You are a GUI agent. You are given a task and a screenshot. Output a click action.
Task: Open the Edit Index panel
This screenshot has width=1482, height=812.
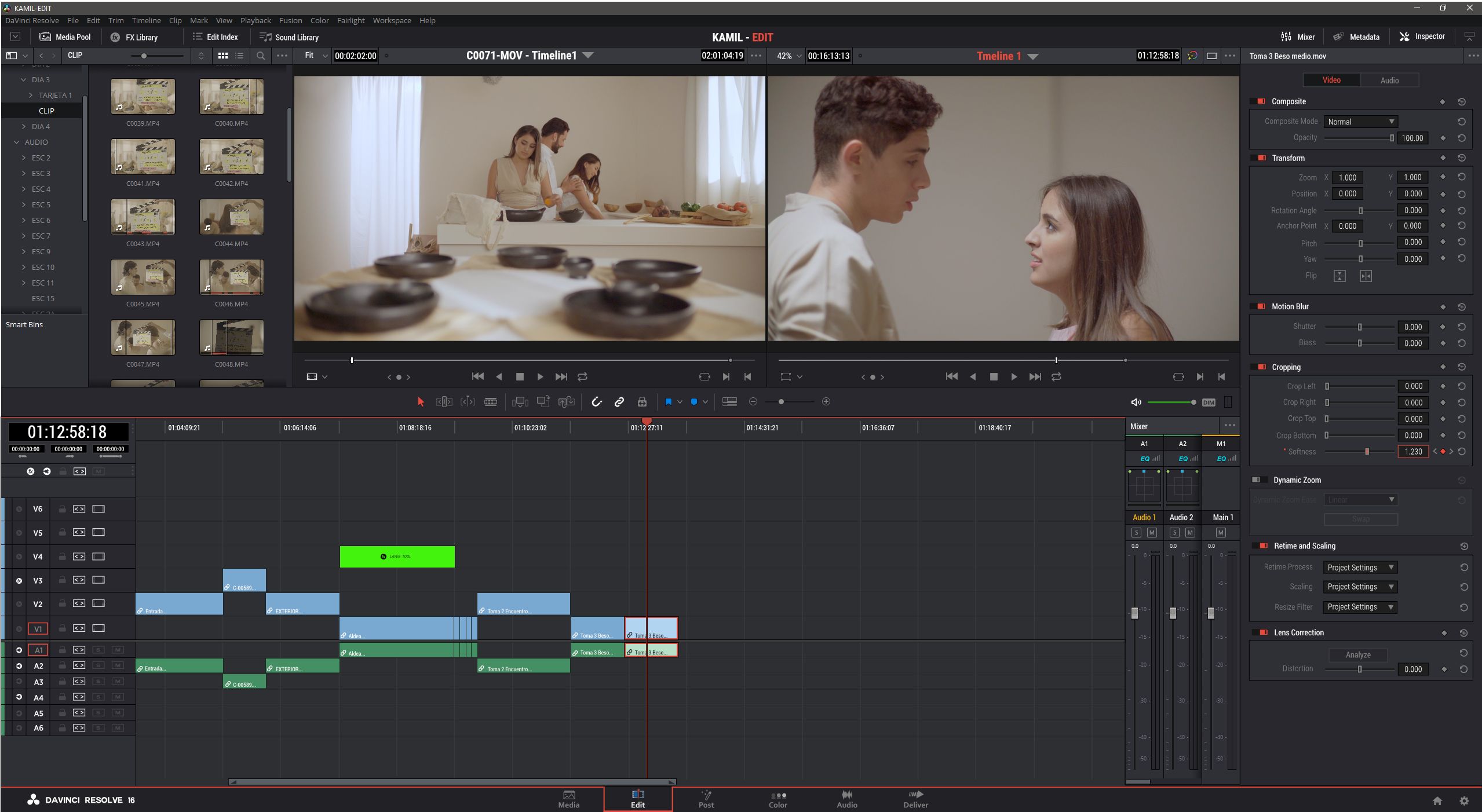(215, 37)
